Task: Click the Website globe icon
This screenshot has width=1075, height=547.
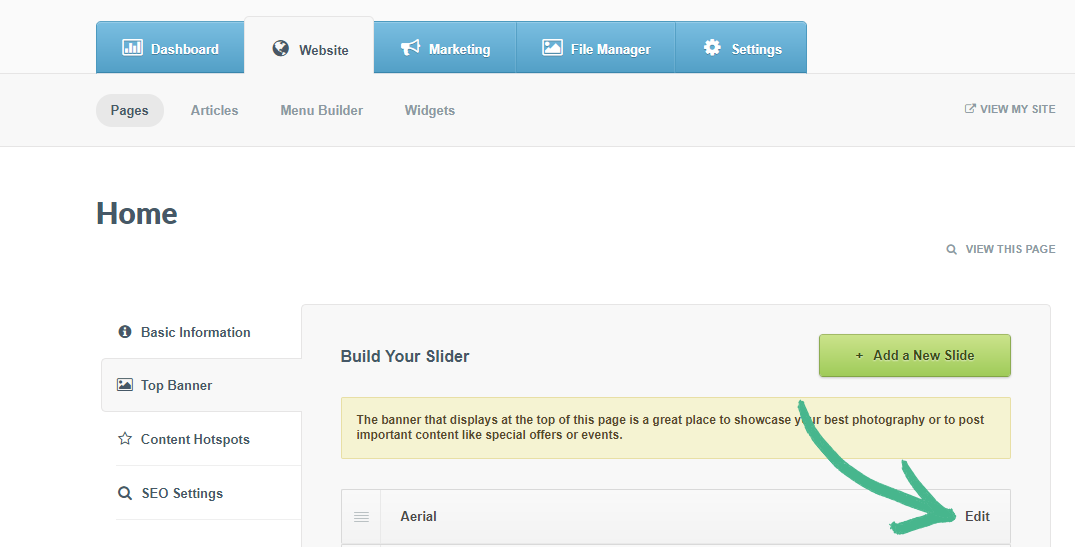Action: (281, 49)
